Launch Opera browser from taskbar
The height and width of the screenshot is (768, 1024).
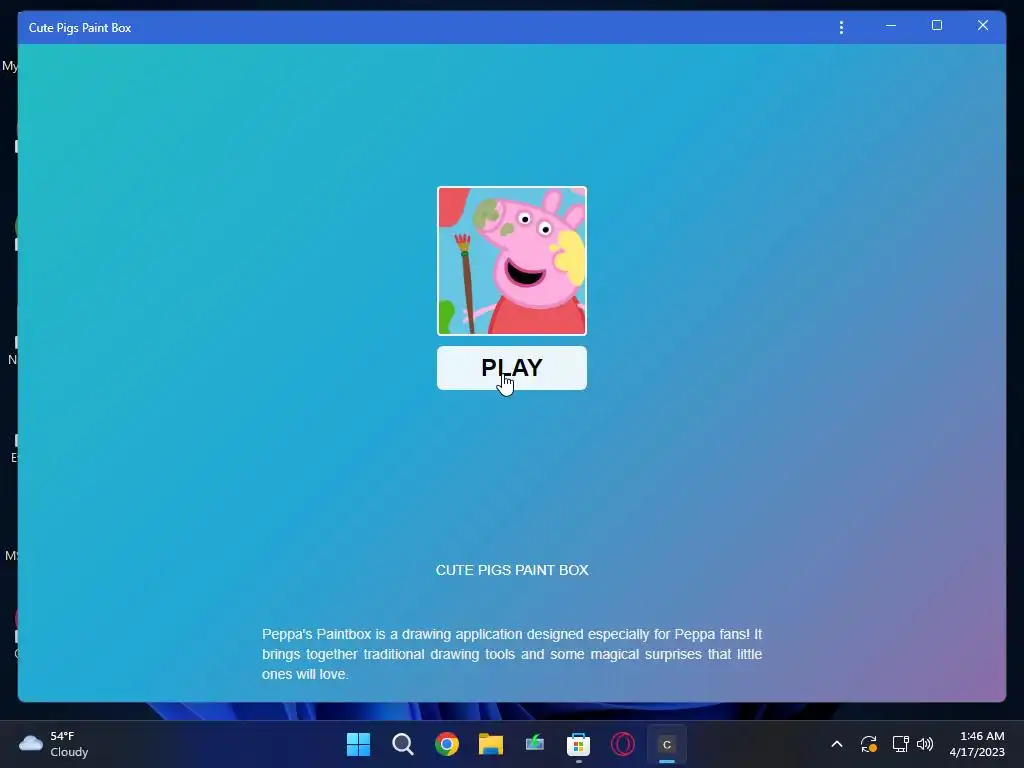point(622,744)
